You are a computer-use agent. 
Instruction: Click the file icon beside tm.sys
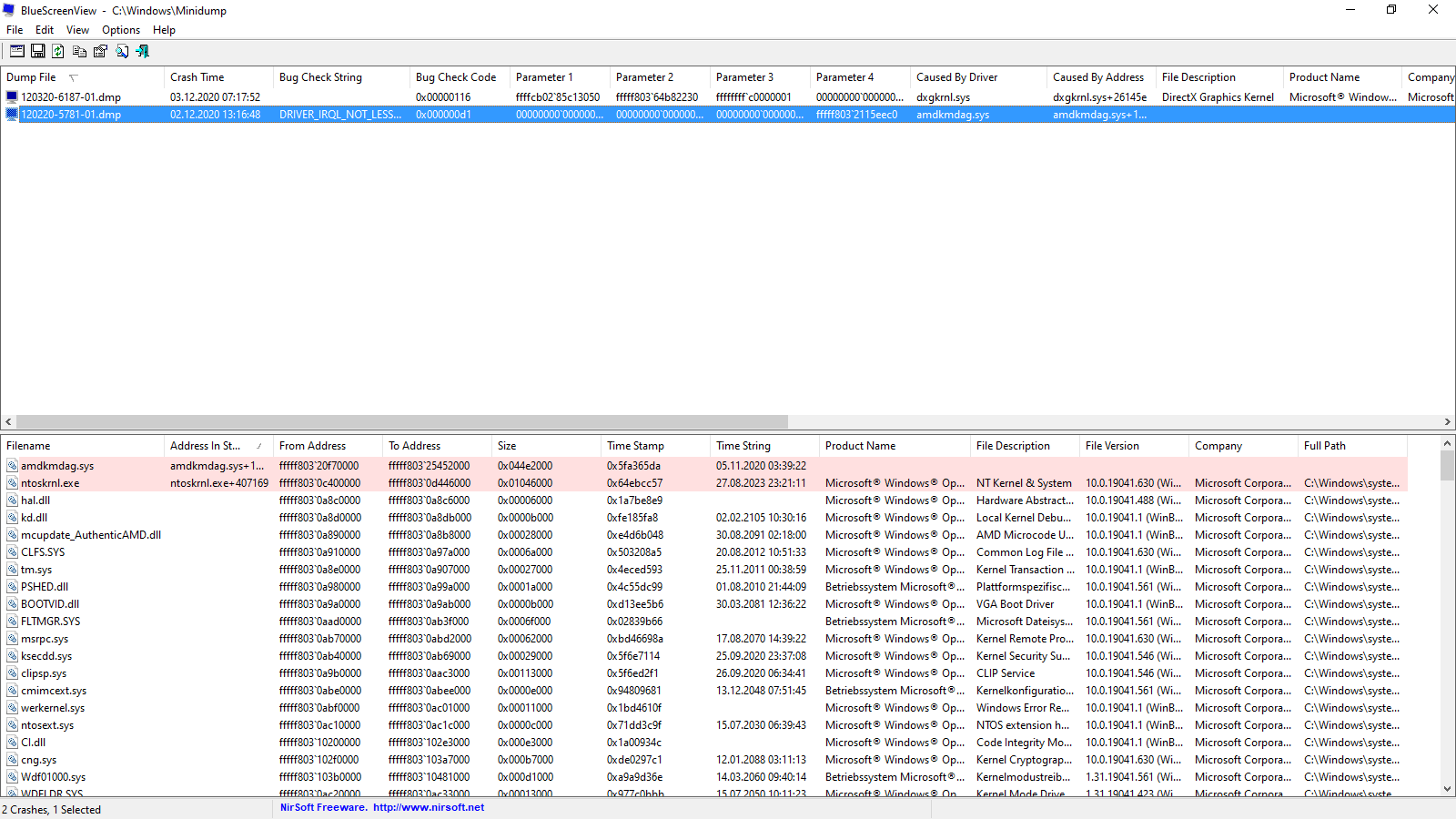pyautogui.click(x=12, y=570)
